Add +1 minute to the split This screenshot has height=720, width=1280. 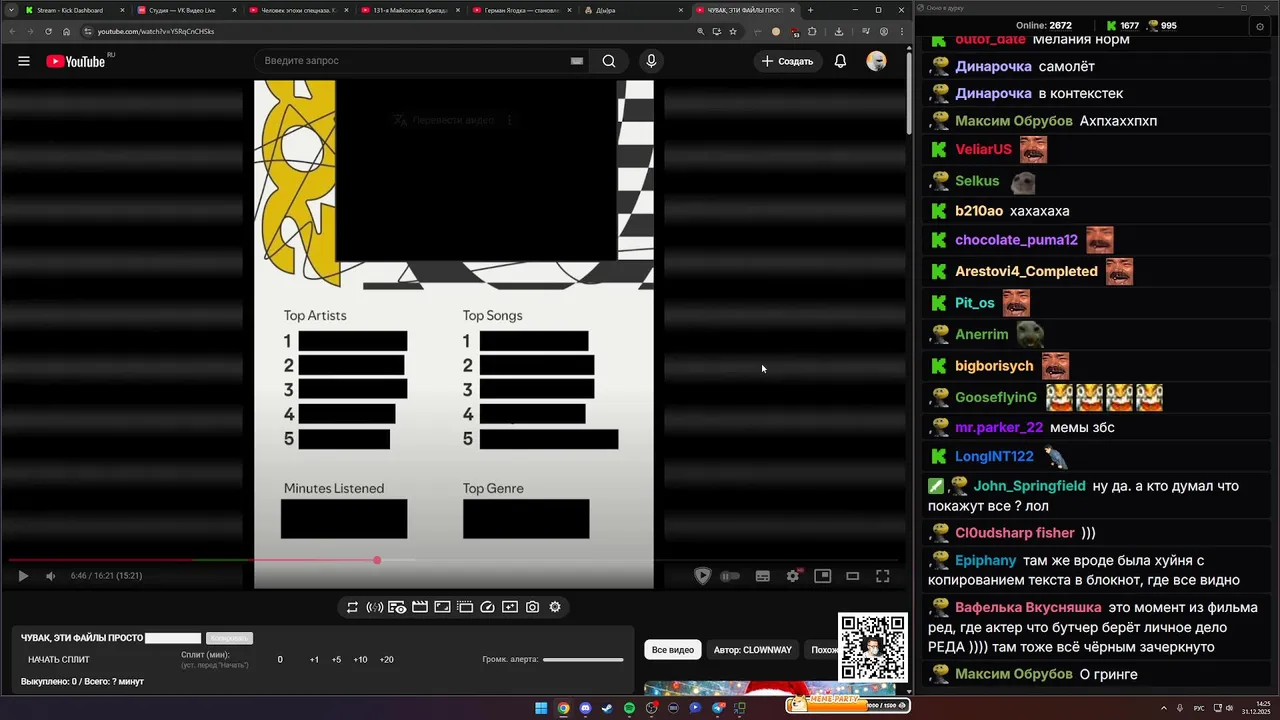(314, 660)
